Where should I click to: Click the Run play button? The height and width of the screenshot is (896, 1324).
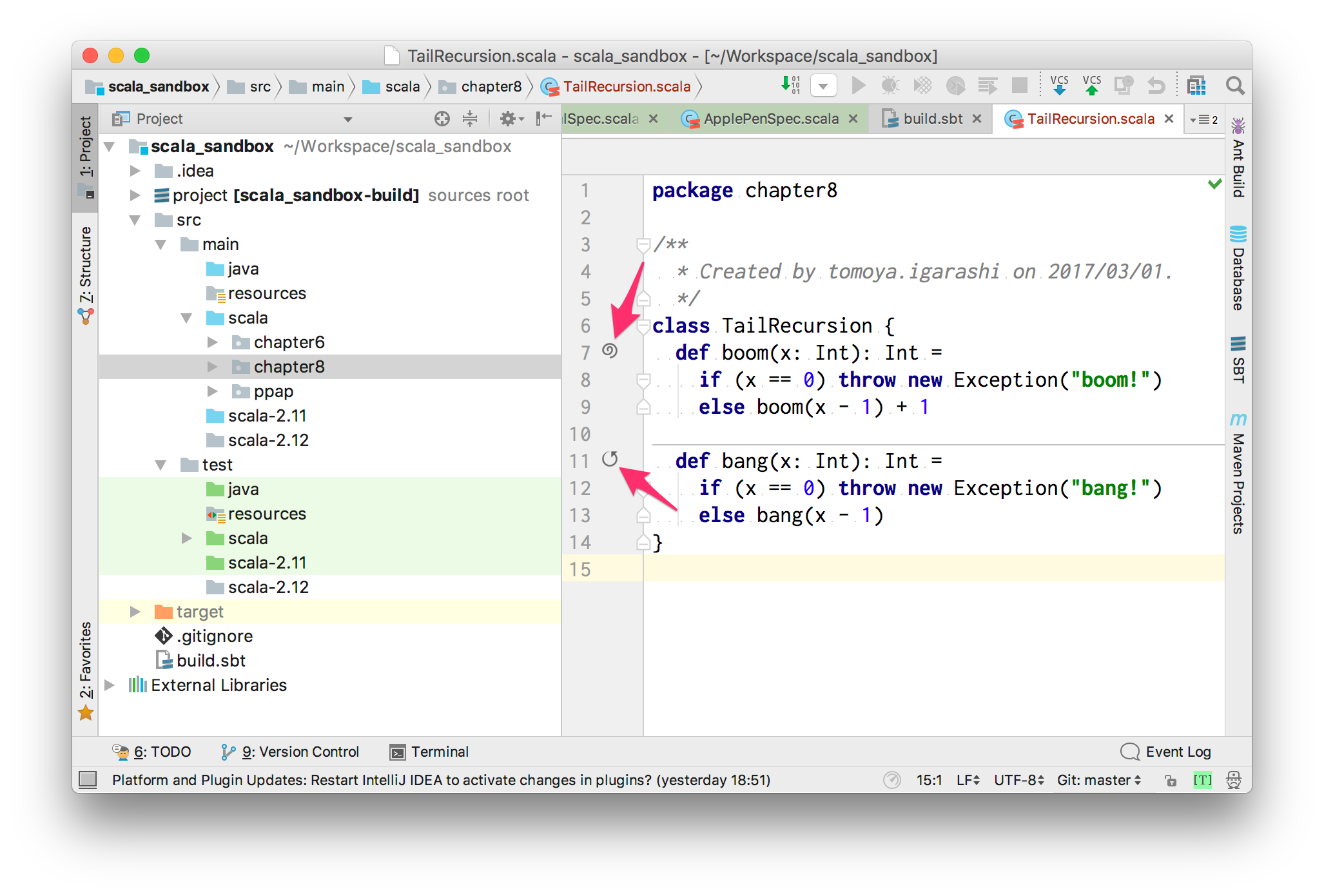pos(858,85)
